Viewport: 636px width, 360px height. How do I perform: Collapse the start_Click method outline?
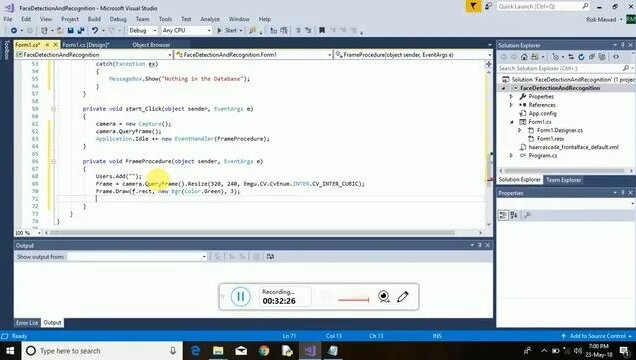(53, 109)
